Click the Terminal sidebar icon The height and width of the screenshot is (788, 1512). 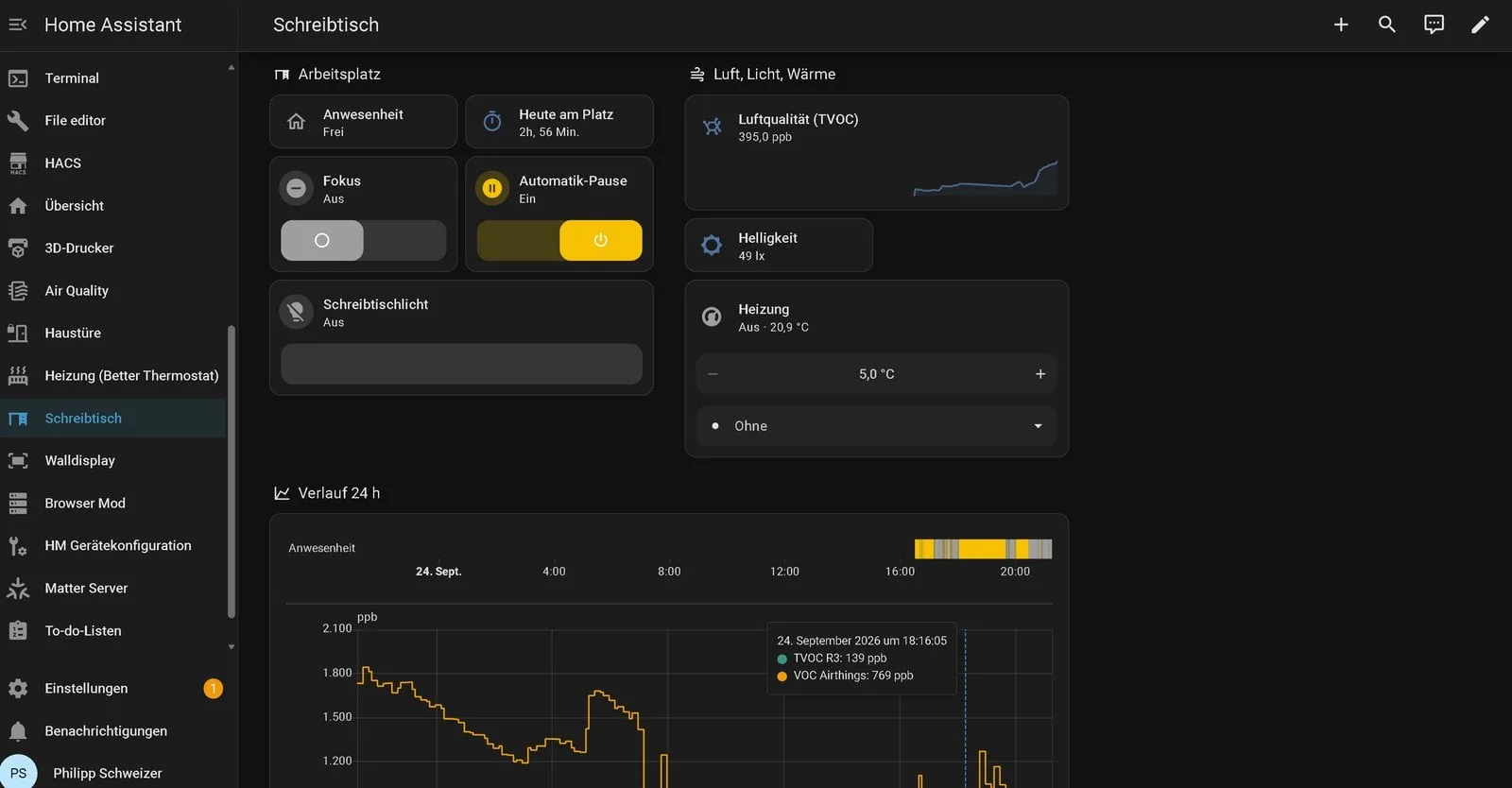tap(18, 78)
